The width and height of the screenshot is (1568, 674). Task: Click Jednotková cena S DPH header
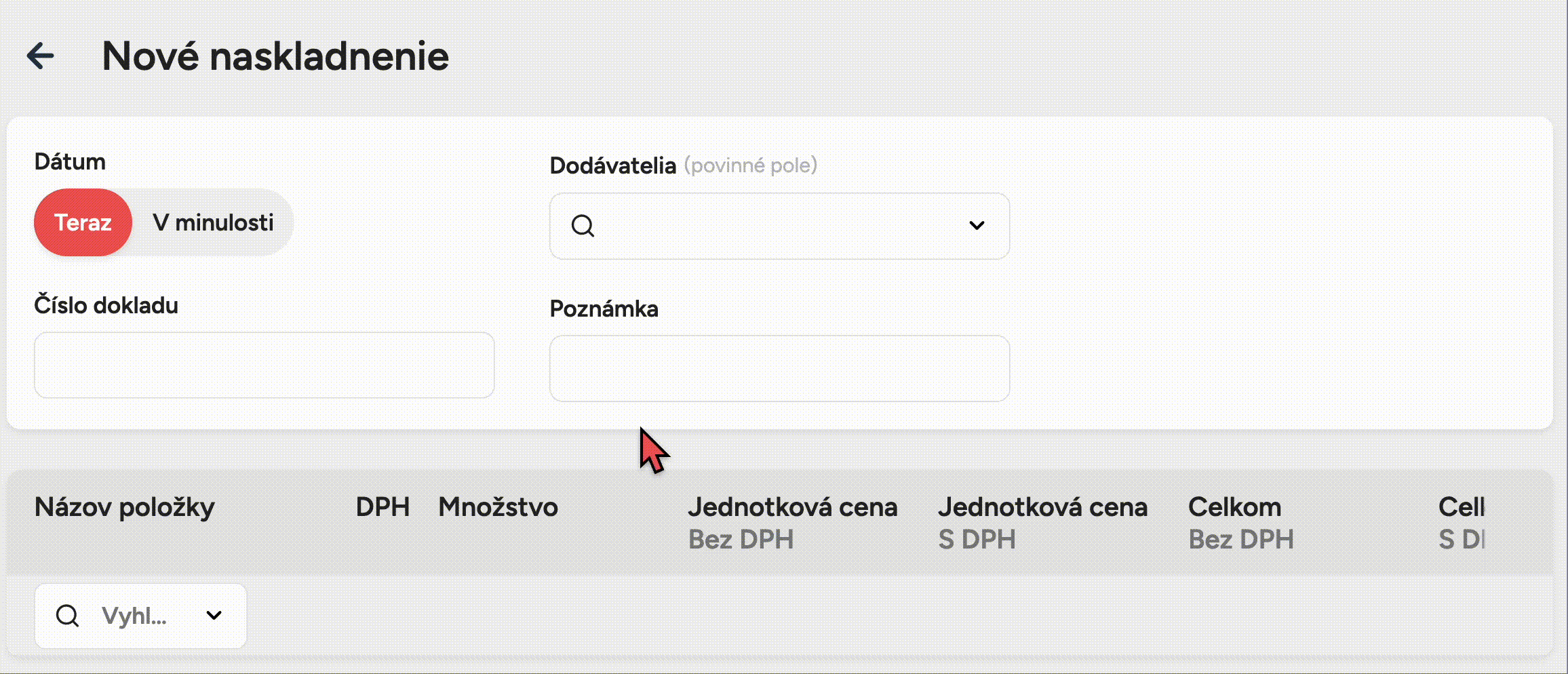tap(1042, 522)
